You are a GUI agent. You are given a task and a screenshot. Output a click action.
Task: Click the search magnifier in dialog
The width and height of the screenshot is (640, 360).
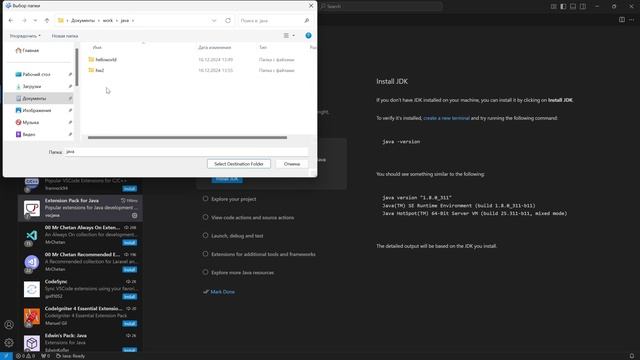307,20
